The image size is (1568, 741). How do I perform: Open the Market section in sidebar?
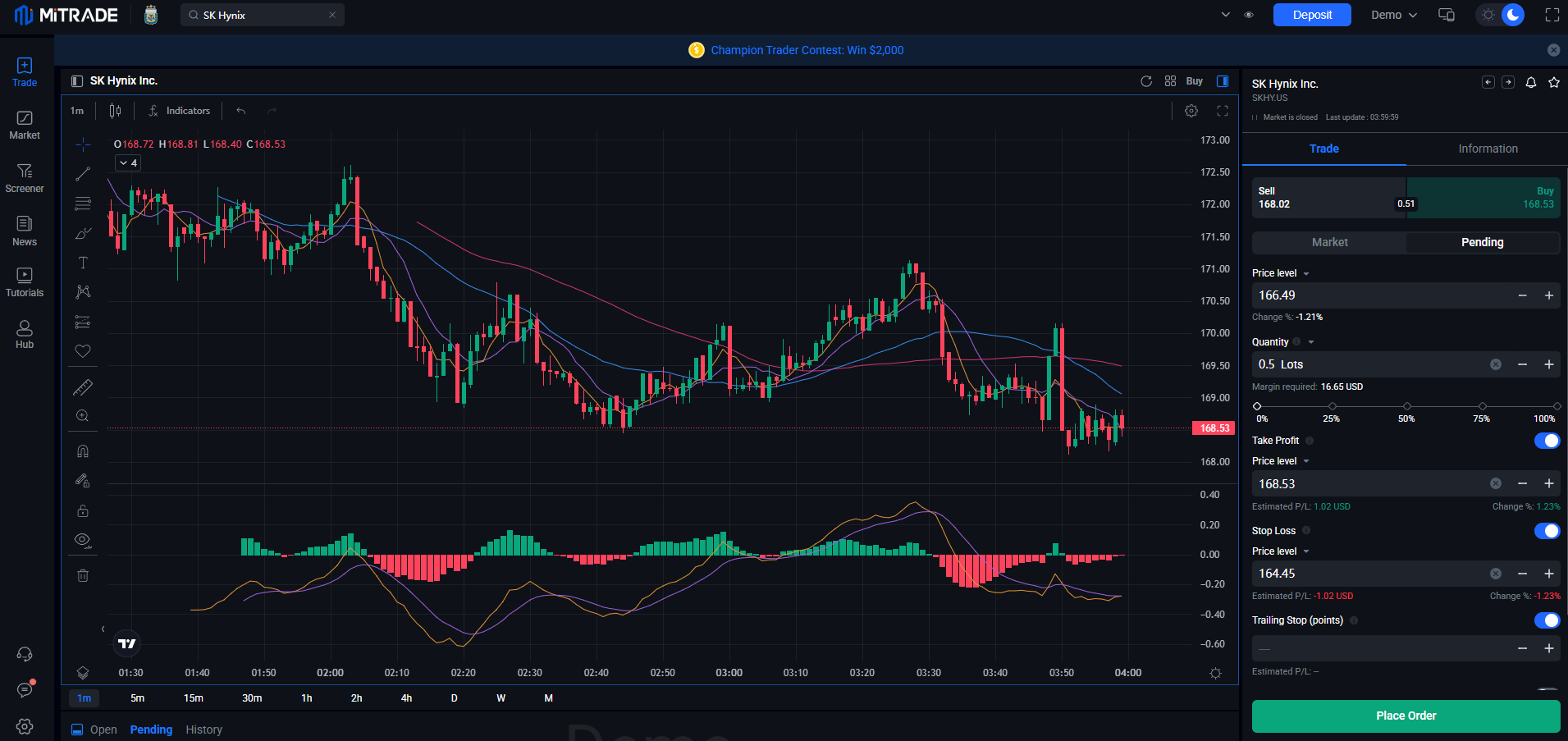click(25, 125)
